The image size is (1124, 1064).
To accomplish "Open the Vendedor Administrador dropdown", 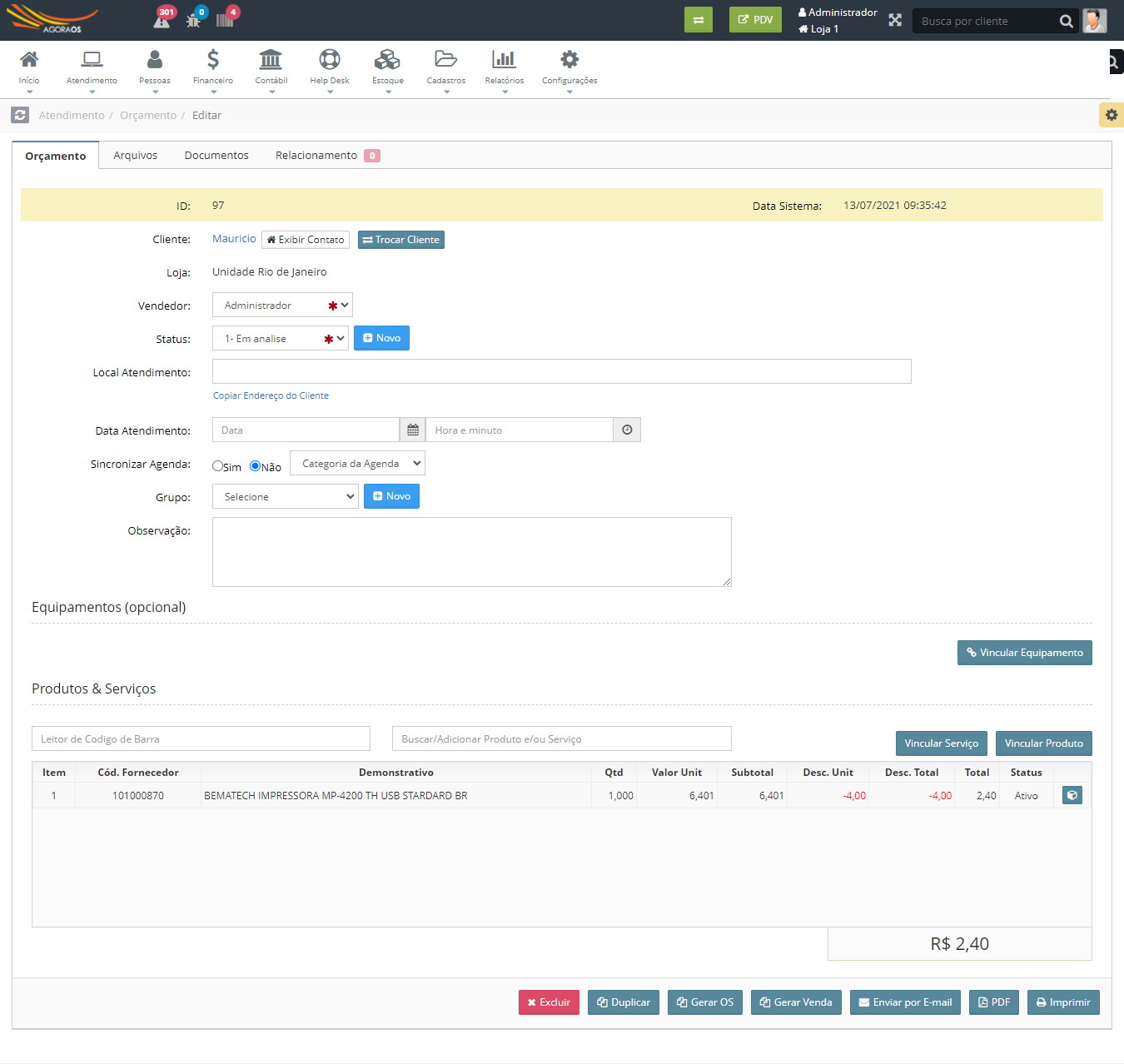I will (x=282, y=305).
